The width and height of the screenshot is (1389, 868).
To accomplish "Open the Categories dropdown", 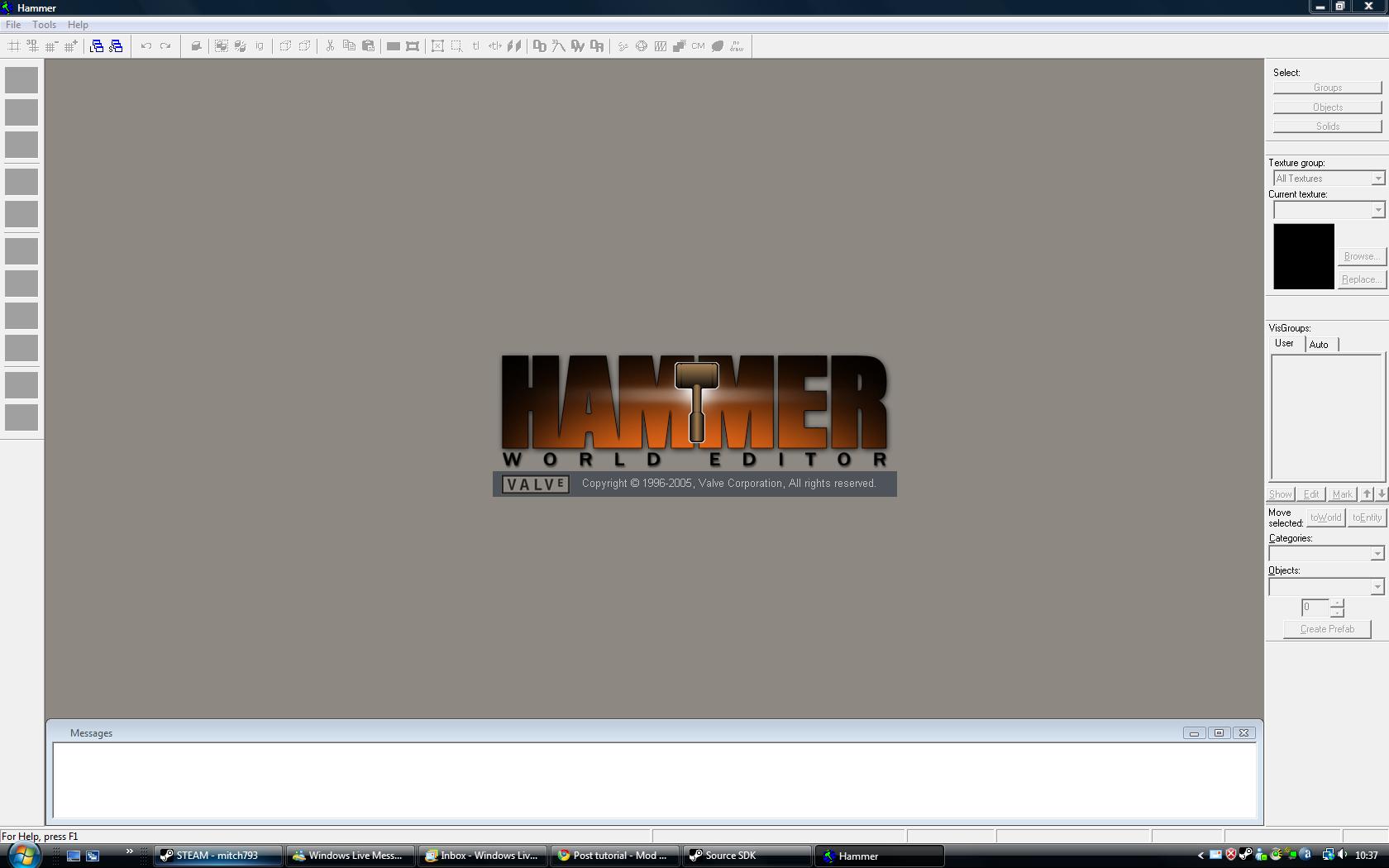I will [1326, 554].
